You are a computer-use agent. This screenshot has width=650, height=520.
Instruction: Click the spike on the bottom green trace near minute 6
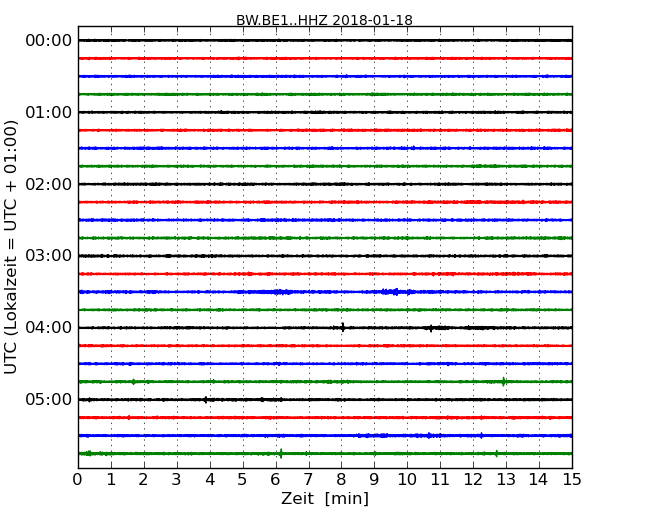(x=281, y=453)
